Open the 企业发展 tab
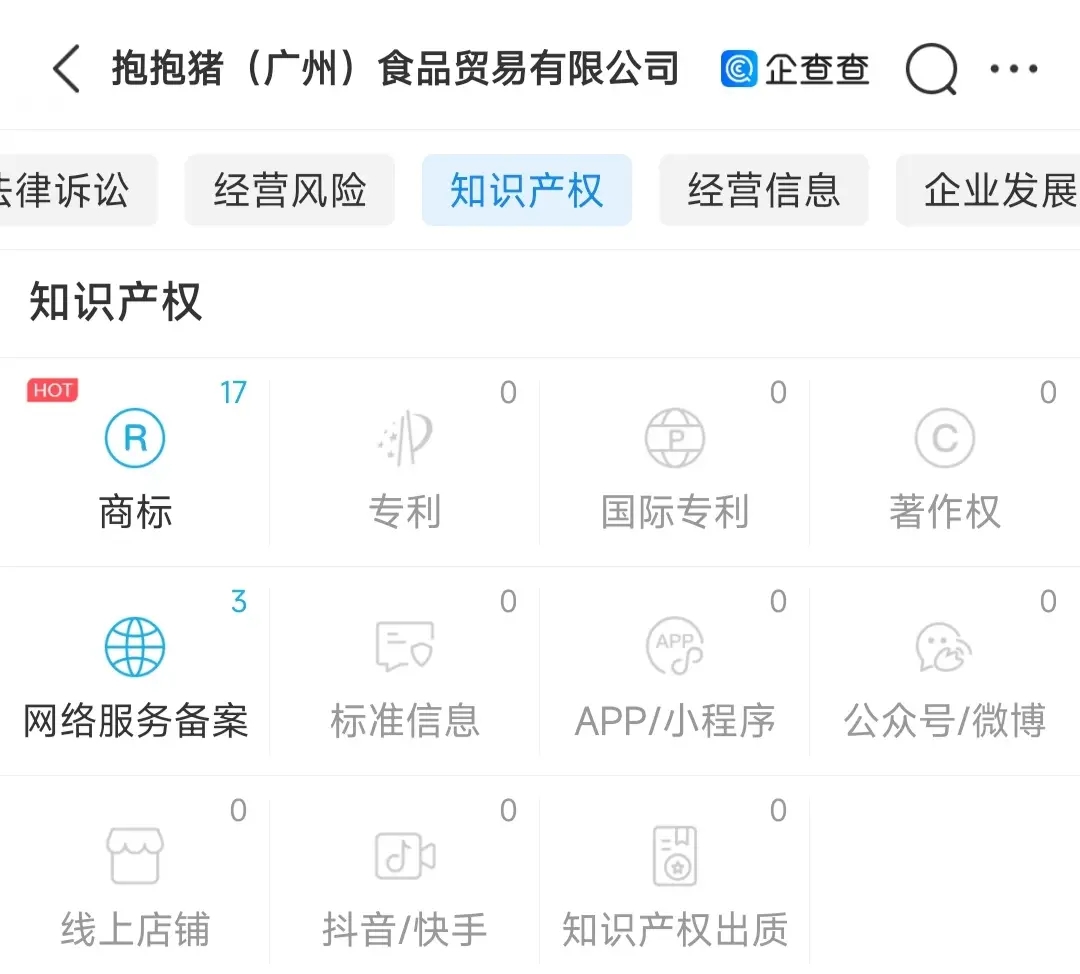This screenshot has width=1080, height=974. [x=995, y=190]
